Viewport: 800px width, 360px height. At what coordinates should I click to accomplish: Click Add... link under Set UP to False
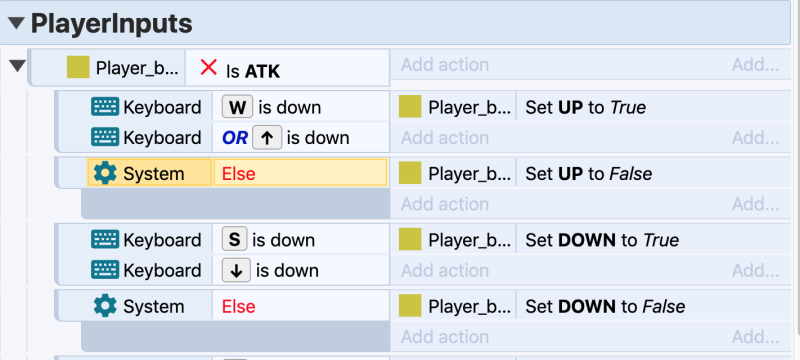point(756,204)
